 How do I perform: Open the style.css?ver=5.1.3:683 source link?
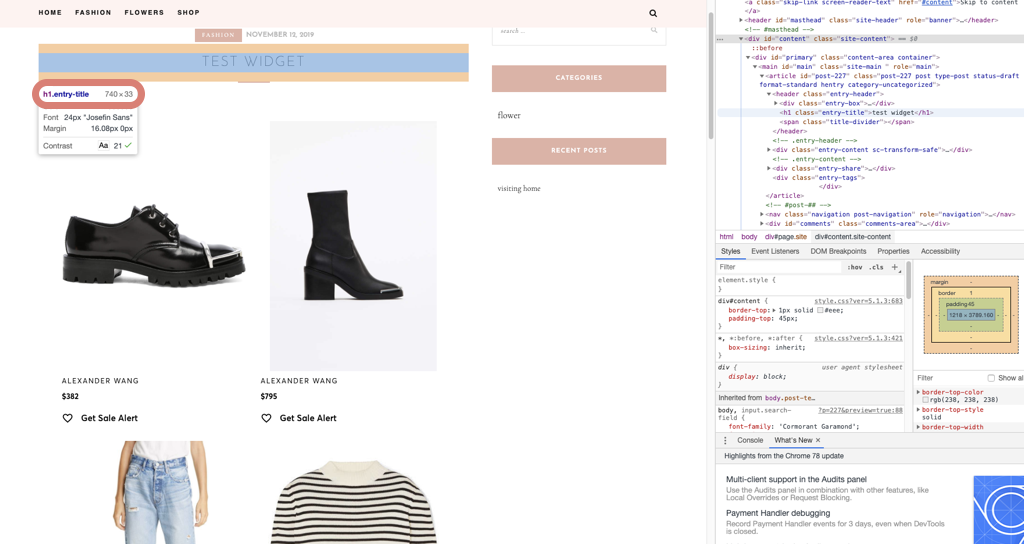tap(858, 301)
